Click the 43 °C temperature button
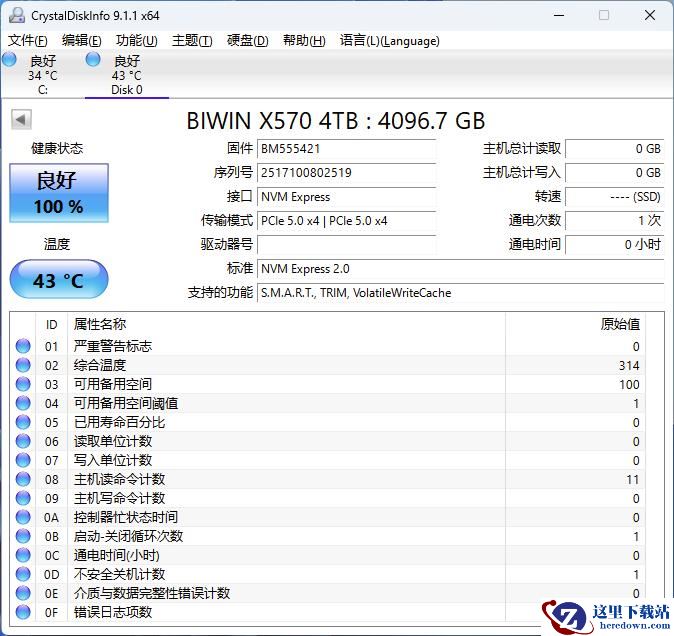Image resolution: width=674 pixels, height=636 pixels. (x=59, y=279)
